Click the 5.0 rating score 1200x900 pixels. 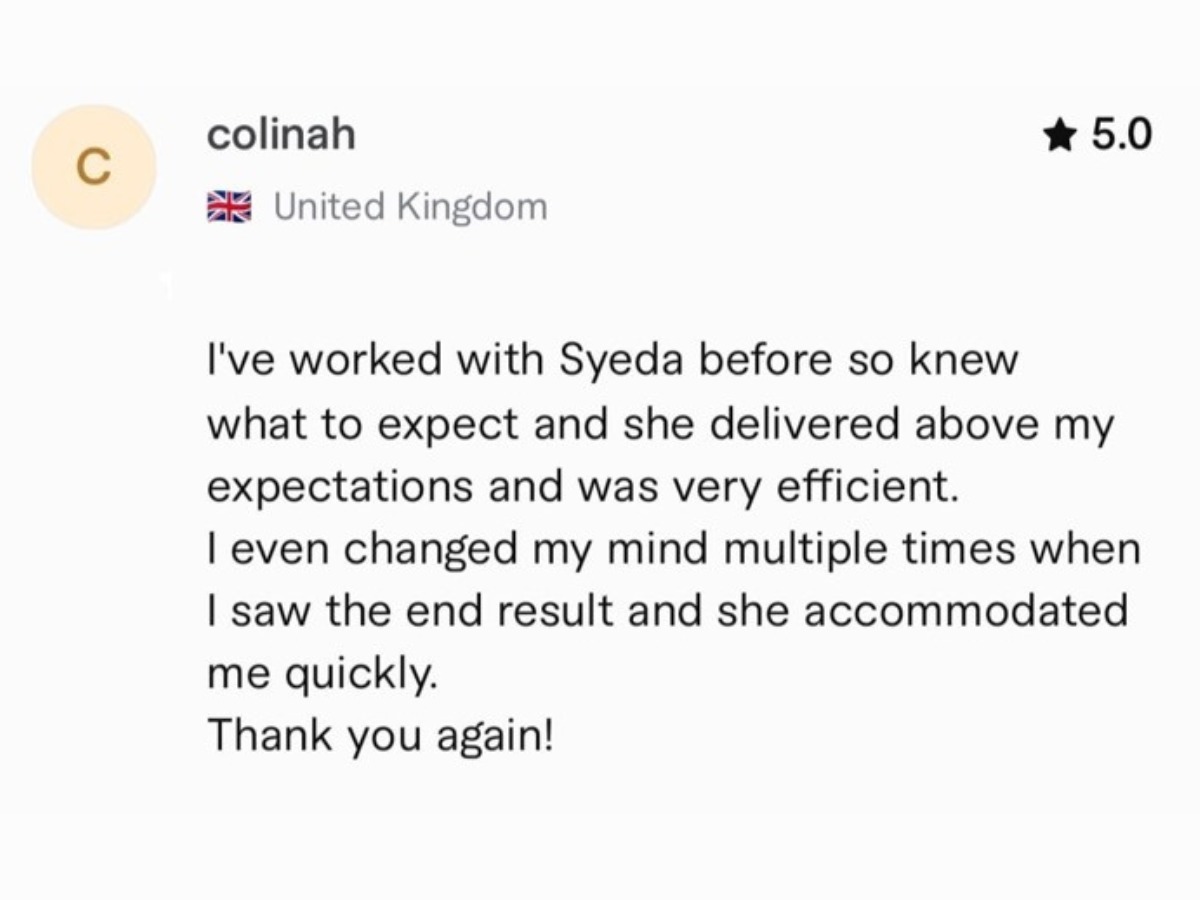point(1121,134)
